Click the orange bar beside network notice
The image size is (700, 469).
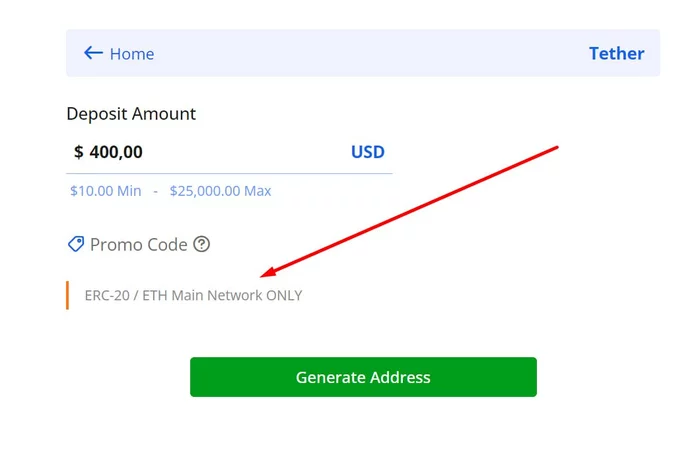tap(67, 296)
